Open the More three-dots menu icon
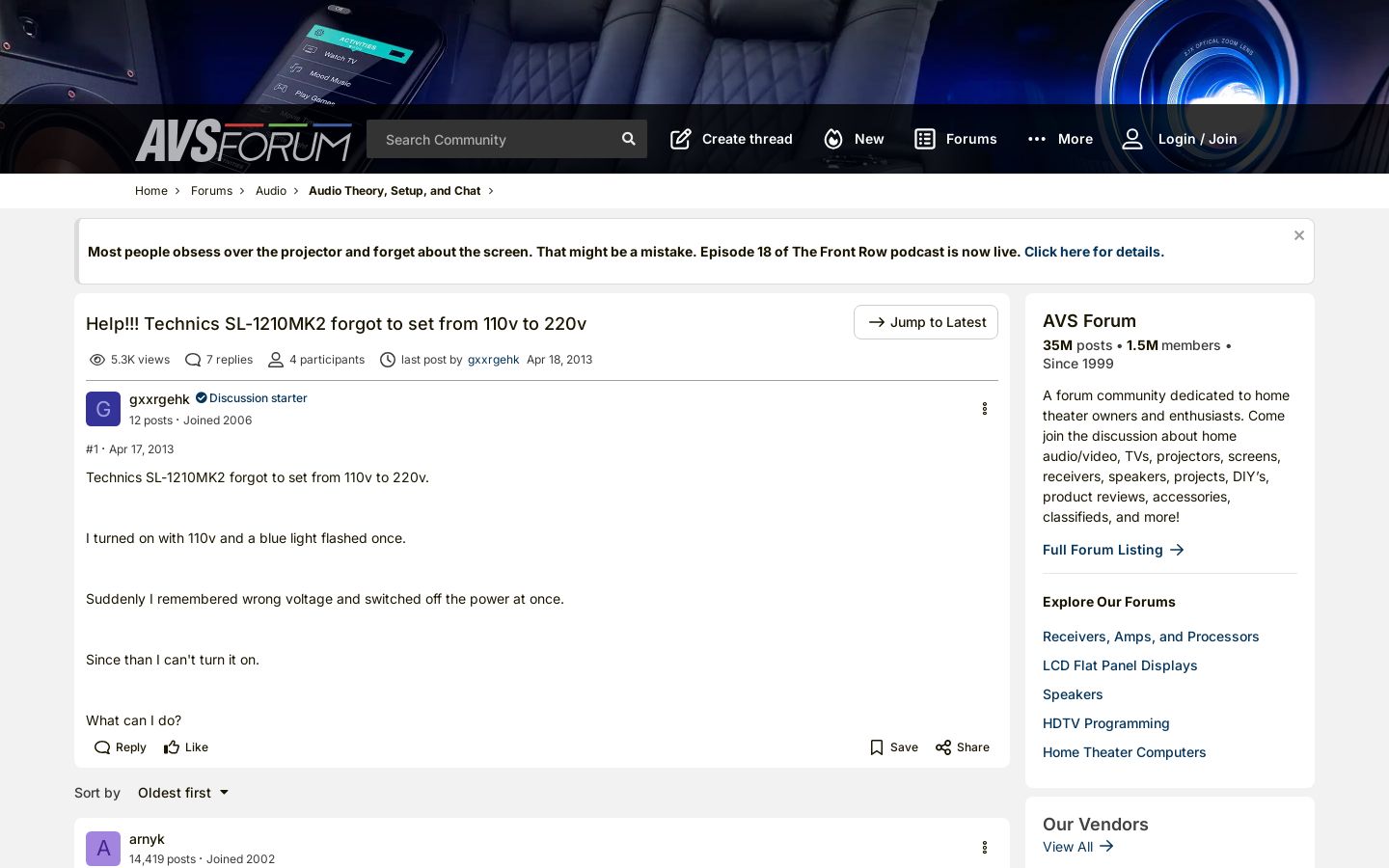1389x868 pixels. 1037,139
